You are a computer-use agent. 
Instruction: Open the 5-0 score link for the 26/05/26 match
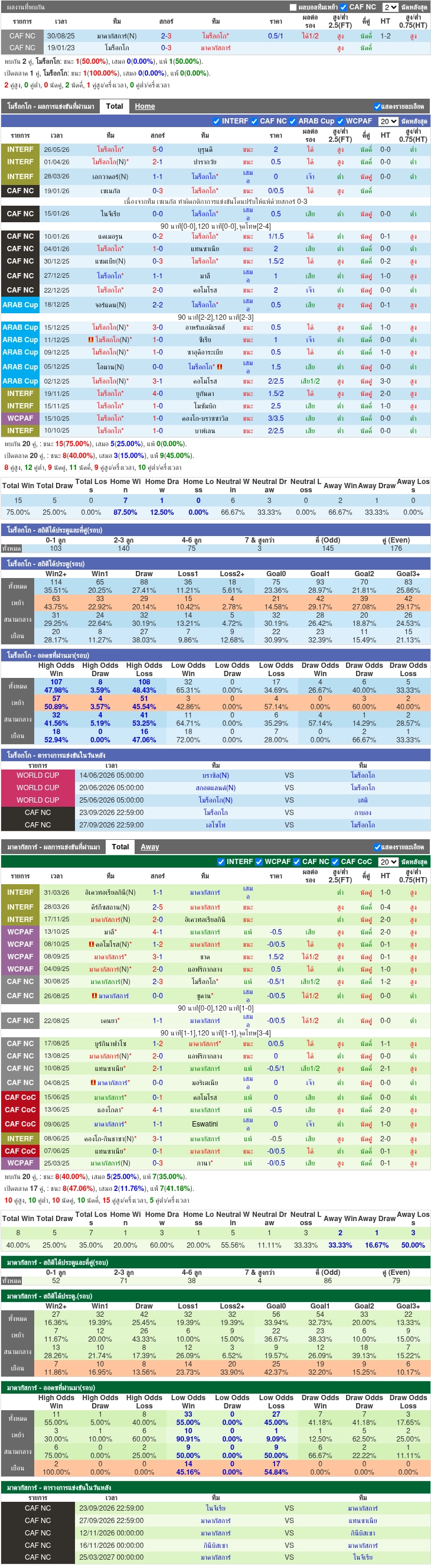point(158,150)
